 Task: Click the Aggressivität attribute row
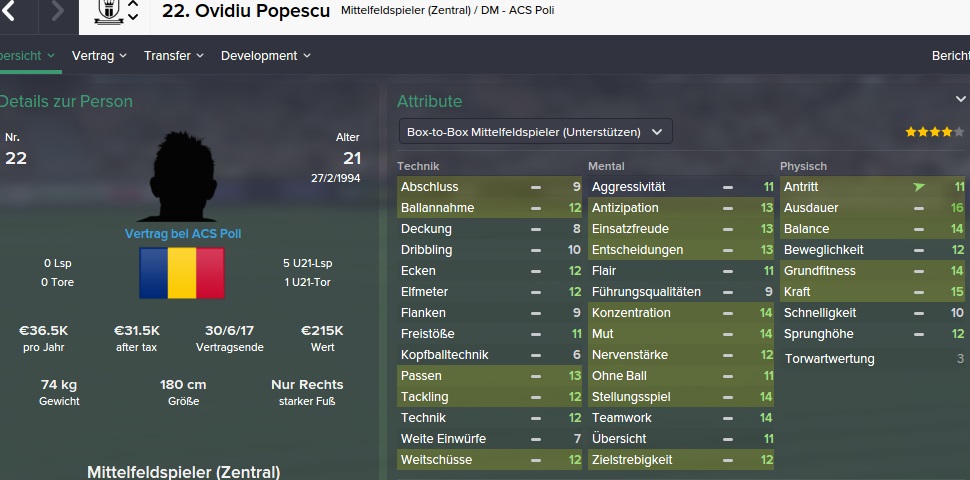(681, 187)
